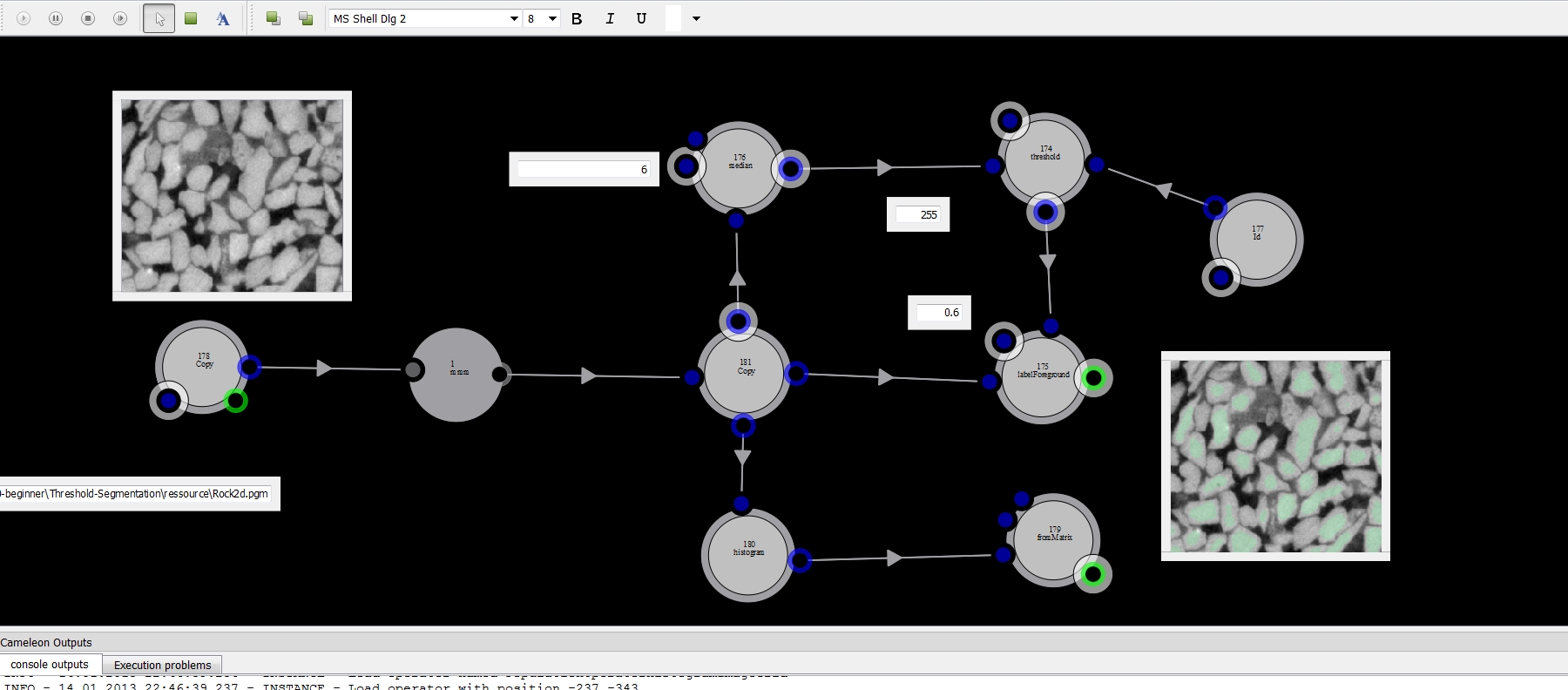Click the bottom white-ringed port of 177 Id
Screen dimensions: 1568x690
(x=1220, y=278)
